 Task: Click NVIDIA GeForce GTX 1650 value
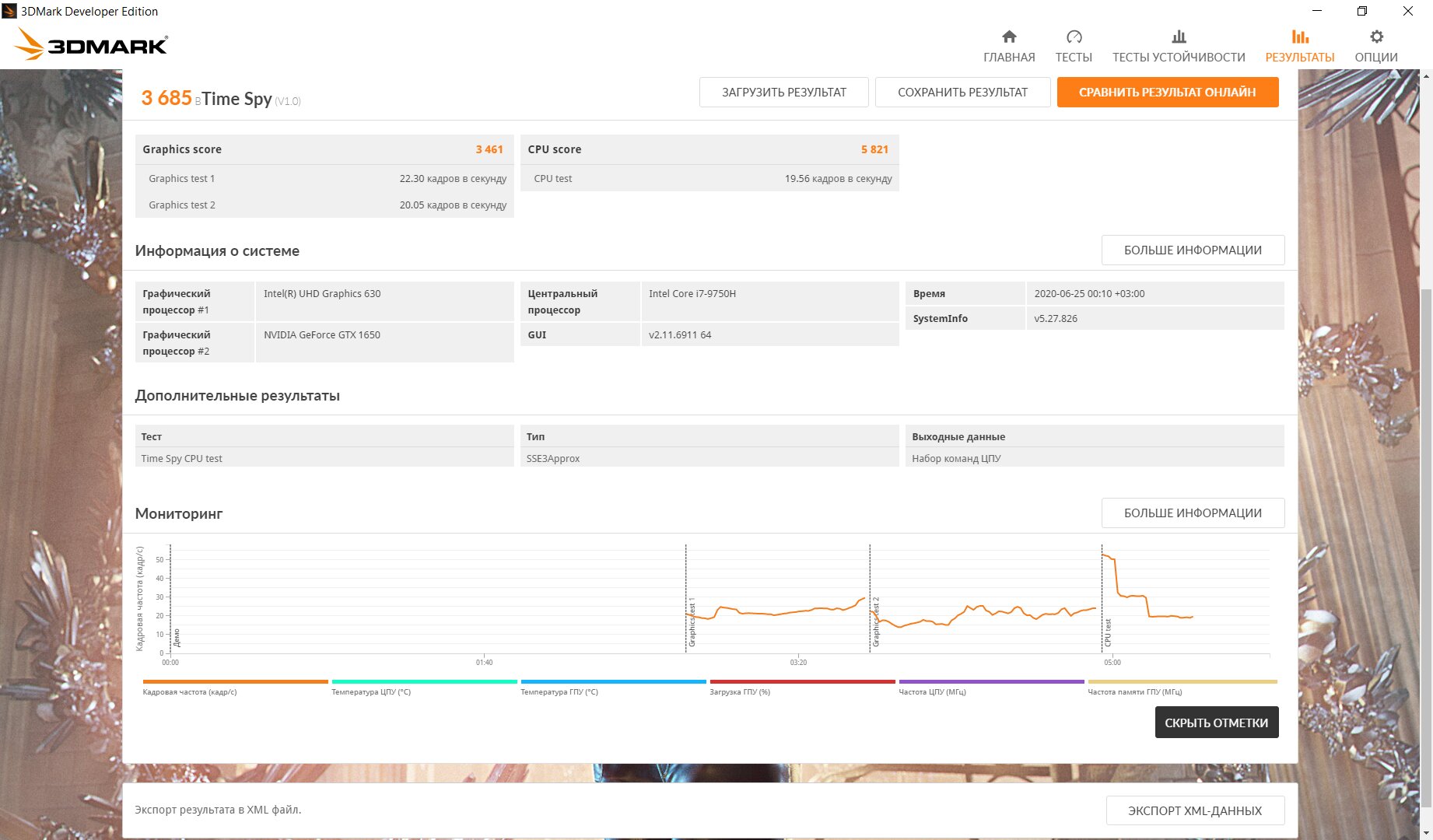[322, 334]
